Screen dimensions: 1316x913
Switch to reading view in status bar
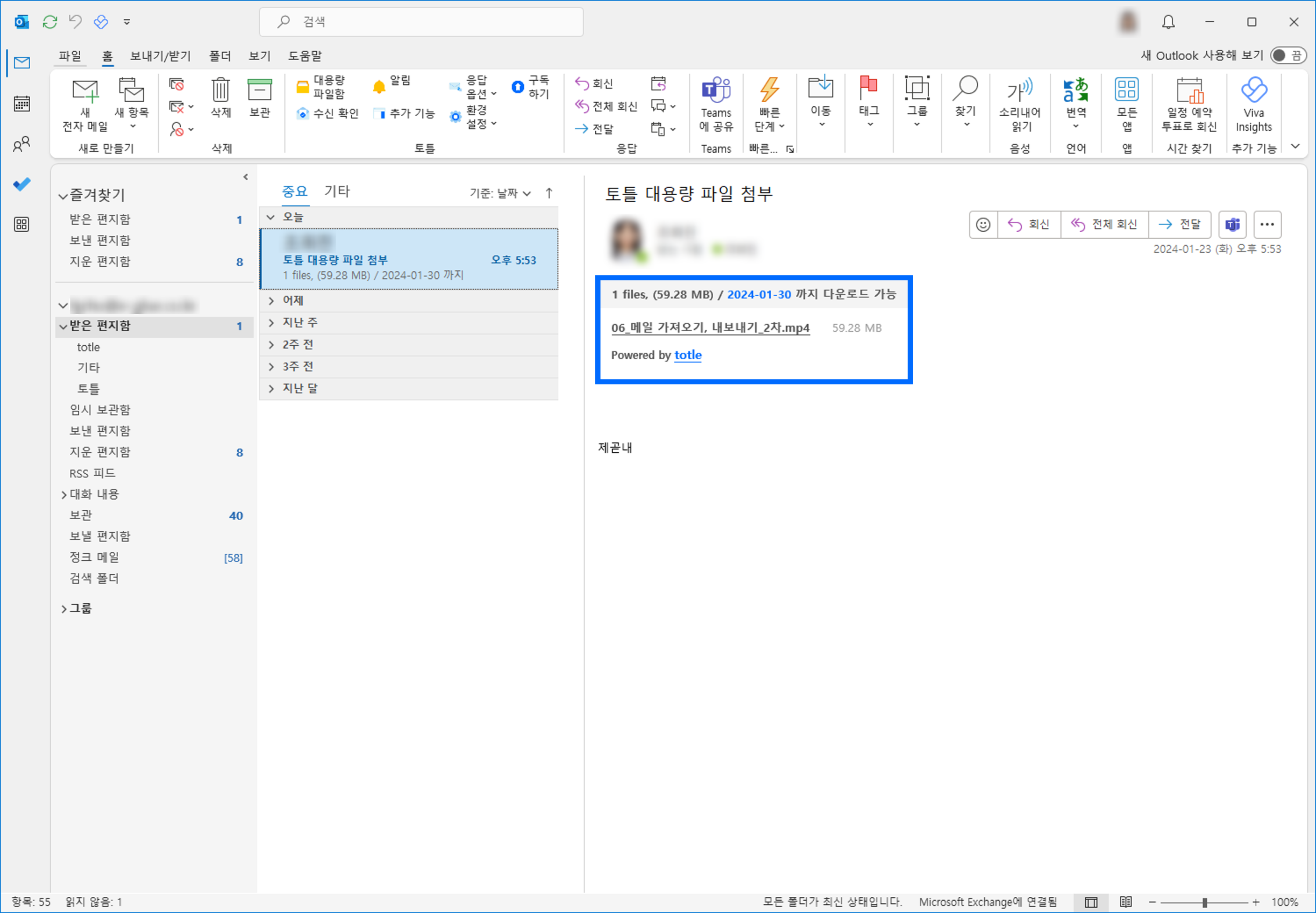click(x=1126, y=902)
